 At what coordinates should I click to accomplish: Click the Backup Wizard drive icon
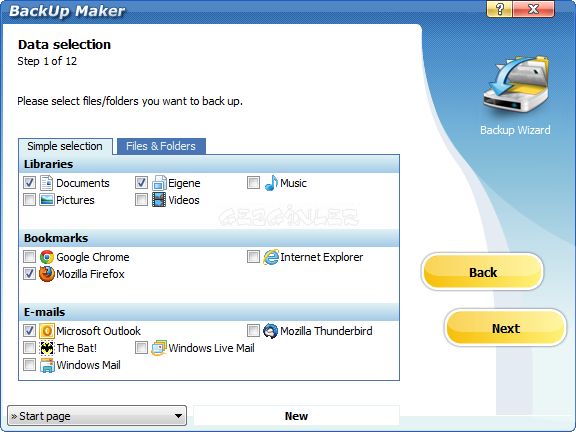point(516,84)
